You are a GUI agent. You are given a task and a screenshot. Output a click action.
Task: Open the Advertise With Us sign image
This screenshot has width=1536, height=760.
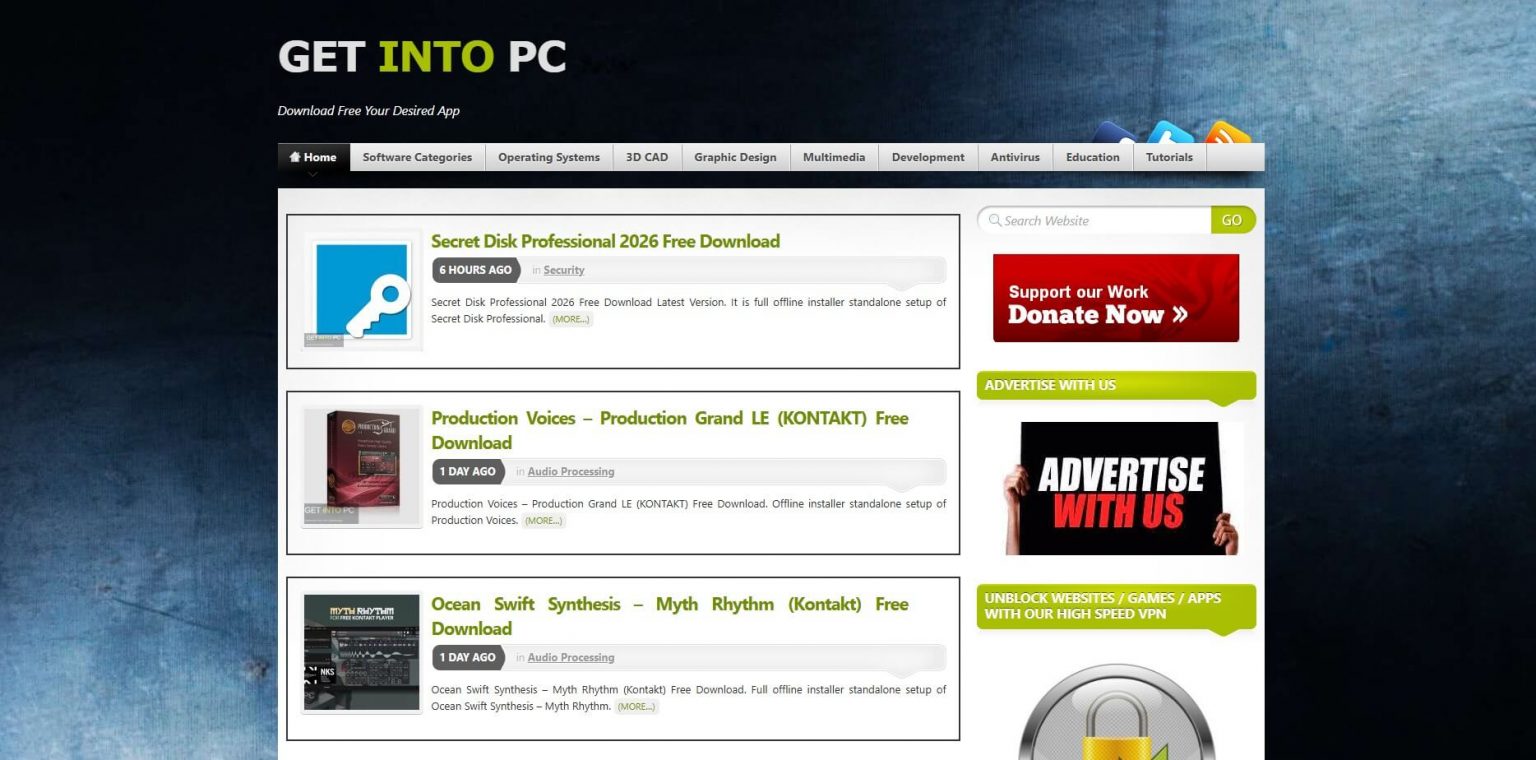[x=1122, y=488]
